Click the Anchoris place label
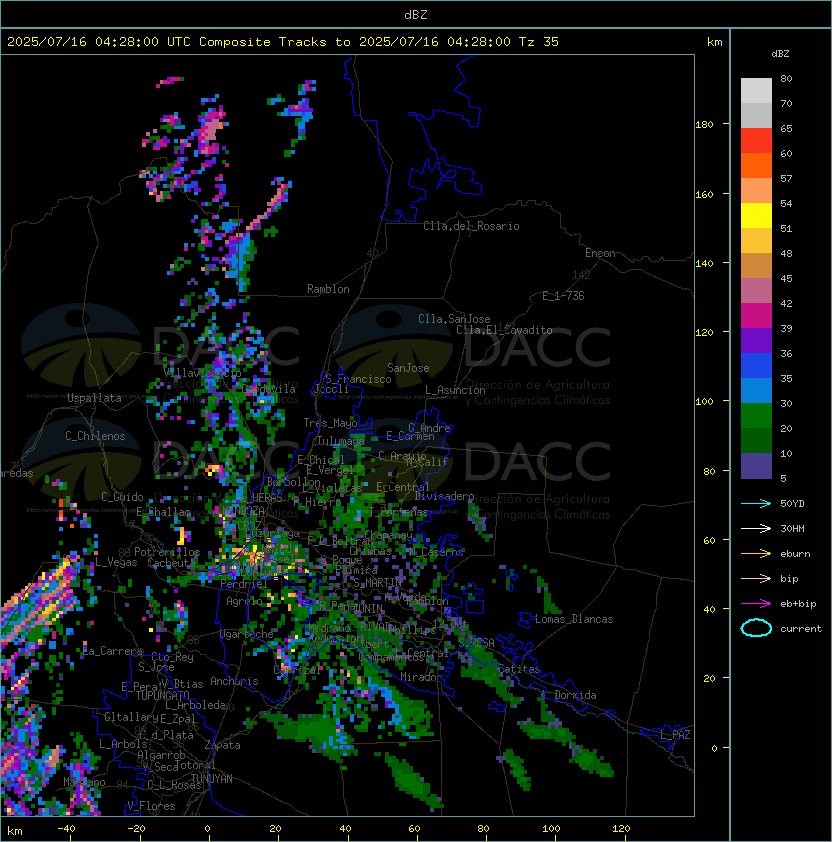Screen dimensions: 832x842 click(234, 681)
